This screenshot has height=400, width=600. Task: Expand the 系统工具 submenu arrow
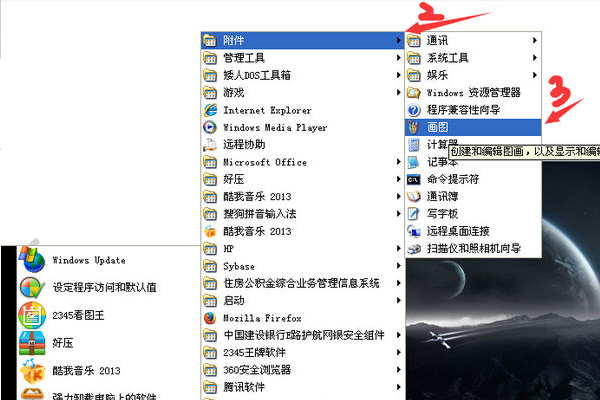coord(535,58)
